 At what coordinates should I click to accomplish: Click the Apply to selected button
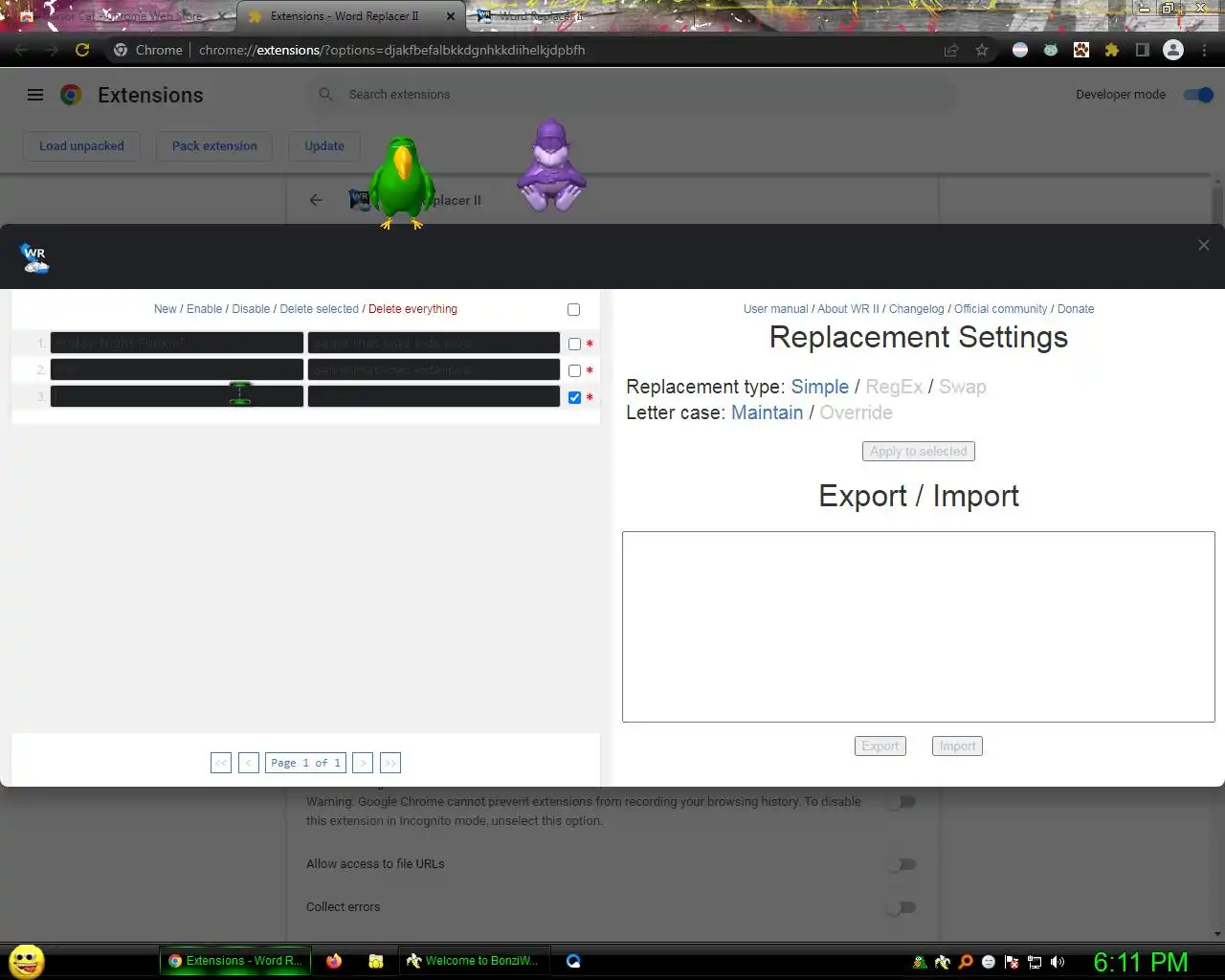[918, 451]
